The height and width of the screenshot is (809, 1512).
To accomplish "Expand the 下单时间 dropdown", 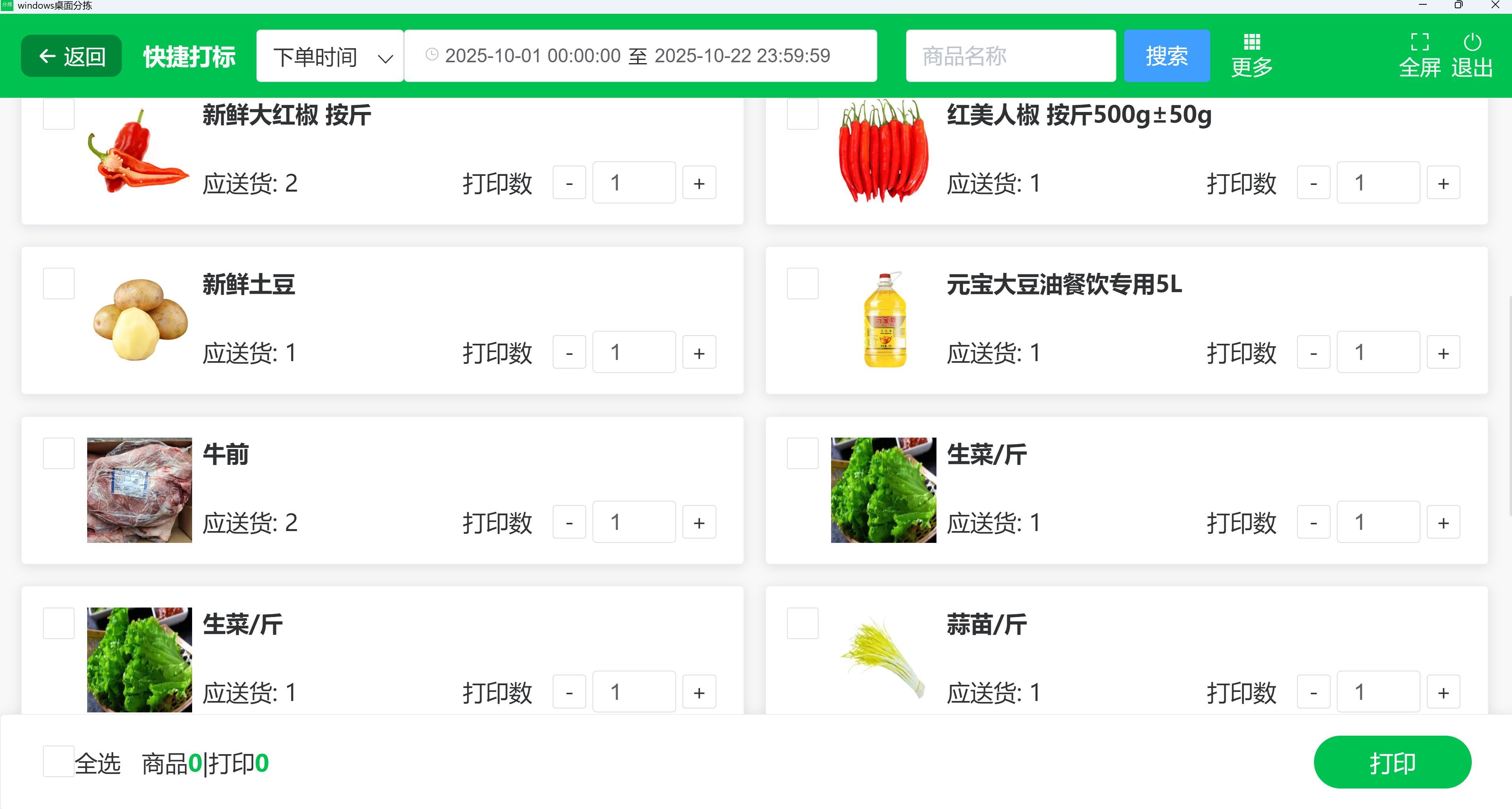I will 330,56.
